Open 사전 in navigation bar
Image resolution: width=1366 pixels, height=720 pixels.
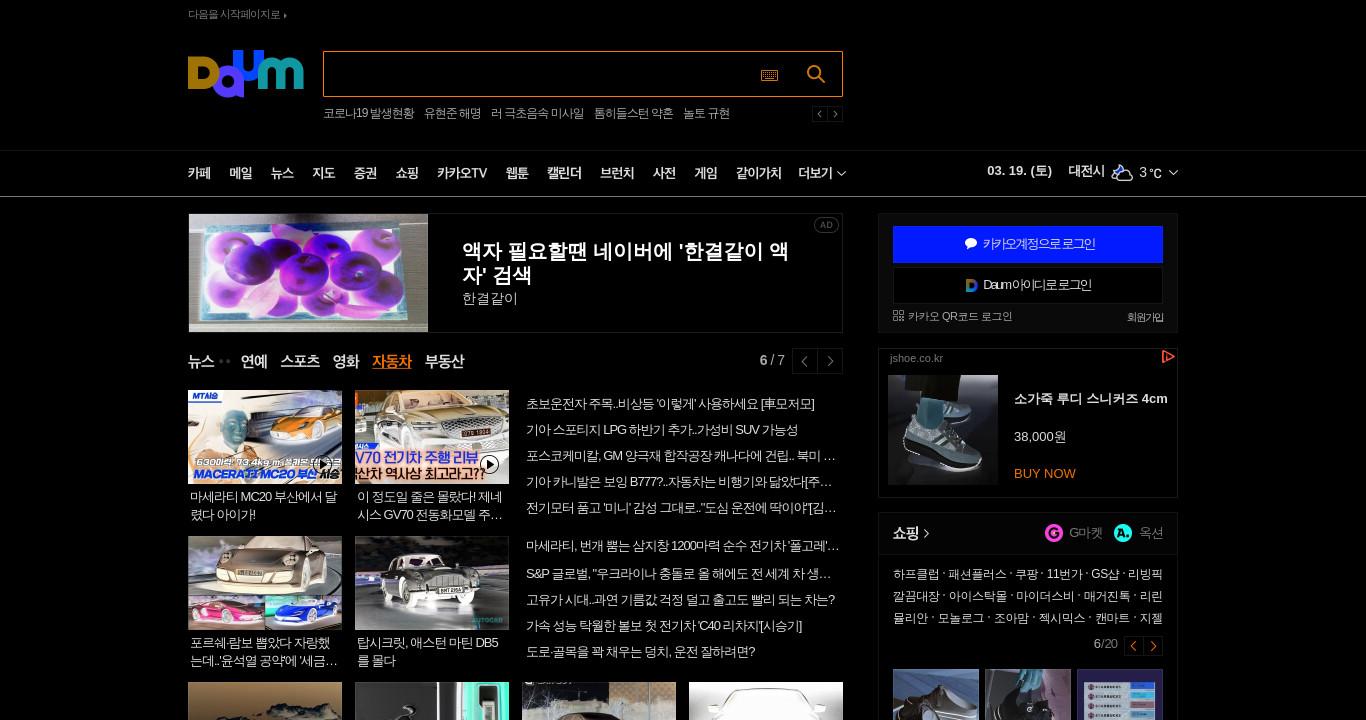click(x=665, y=173)
